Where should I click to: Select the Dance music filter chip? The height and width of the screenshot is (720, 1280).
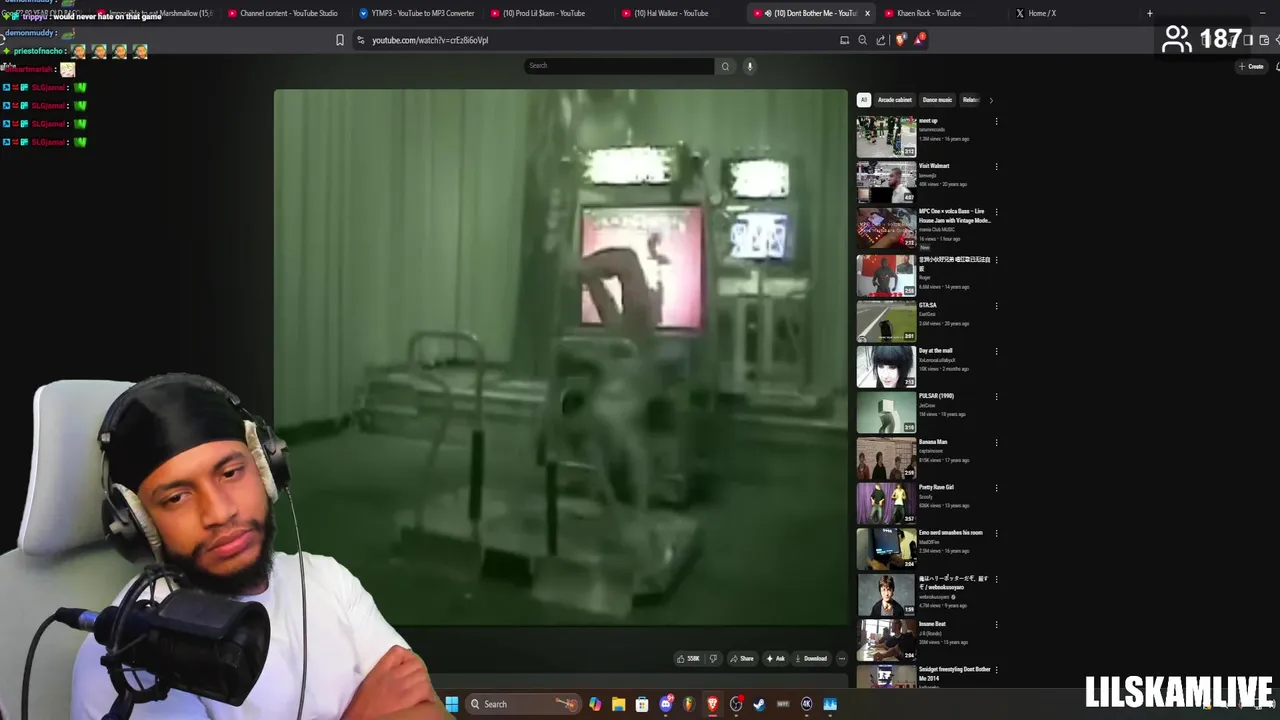(937, 100)
